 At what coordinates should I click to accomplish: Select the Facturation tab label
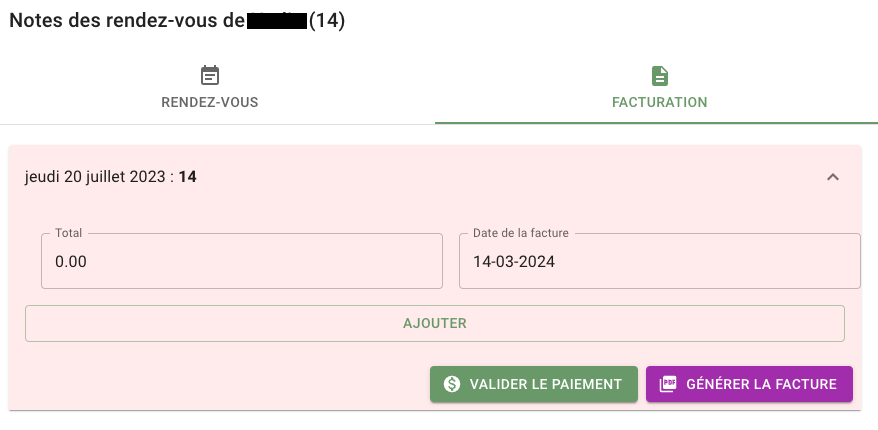click(660, 102)
